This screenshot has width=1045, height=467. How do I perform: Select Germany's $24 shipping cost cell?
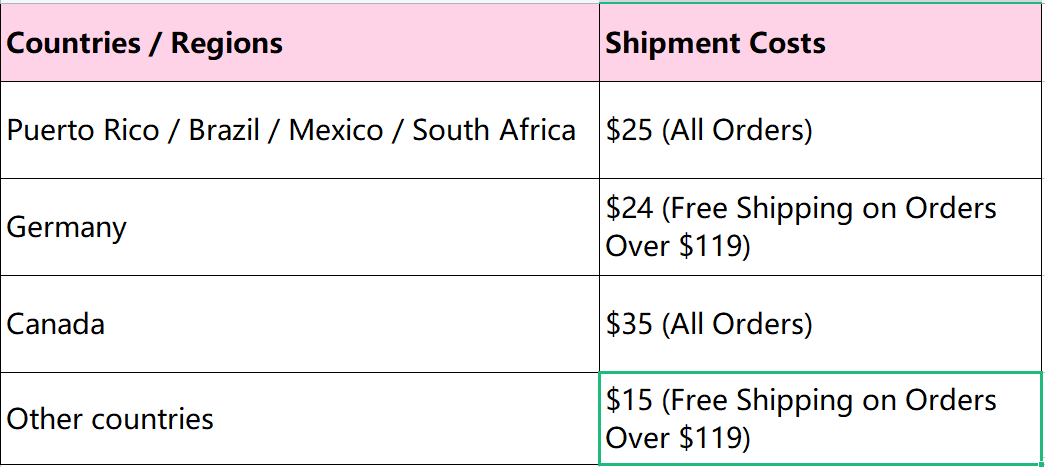[x=822, y=227]
